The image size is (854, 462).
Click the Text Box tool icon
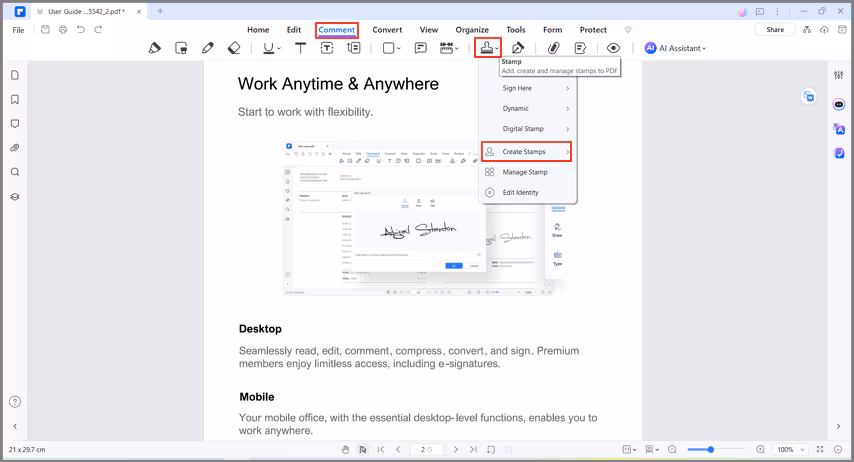point(326,48)
